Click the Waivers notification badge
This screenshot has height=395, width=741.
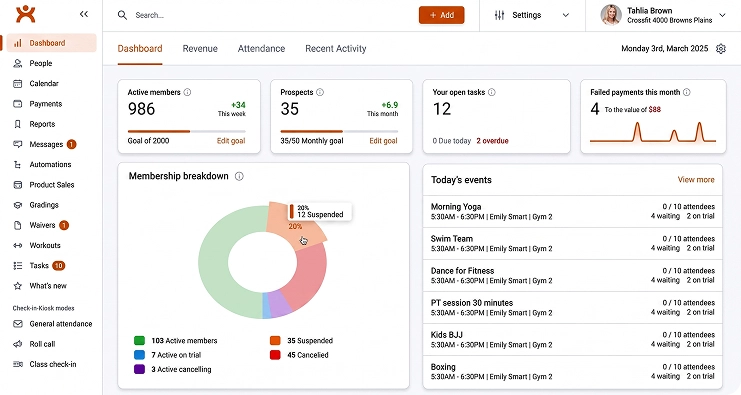click(x=64, y=225)
